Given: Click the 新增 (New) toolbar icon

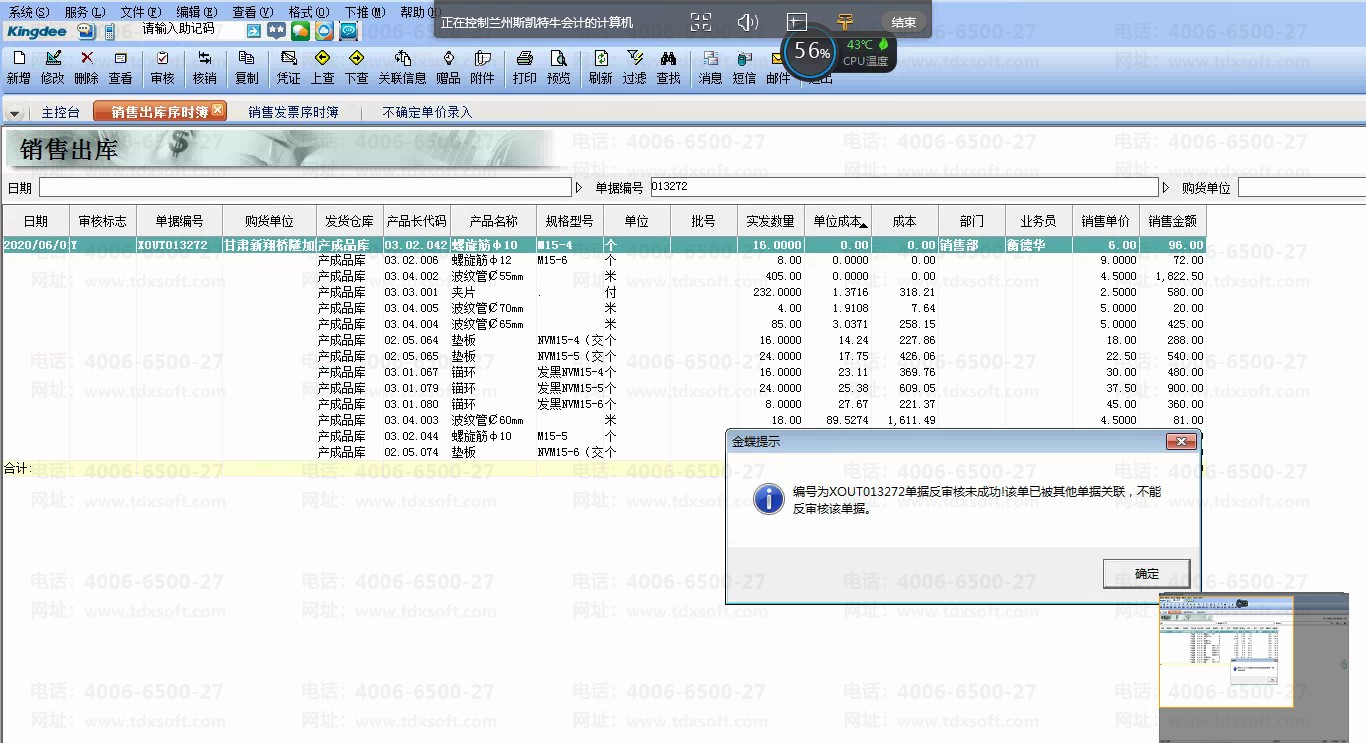Looking at the screenshot, I should click(19, 67).
